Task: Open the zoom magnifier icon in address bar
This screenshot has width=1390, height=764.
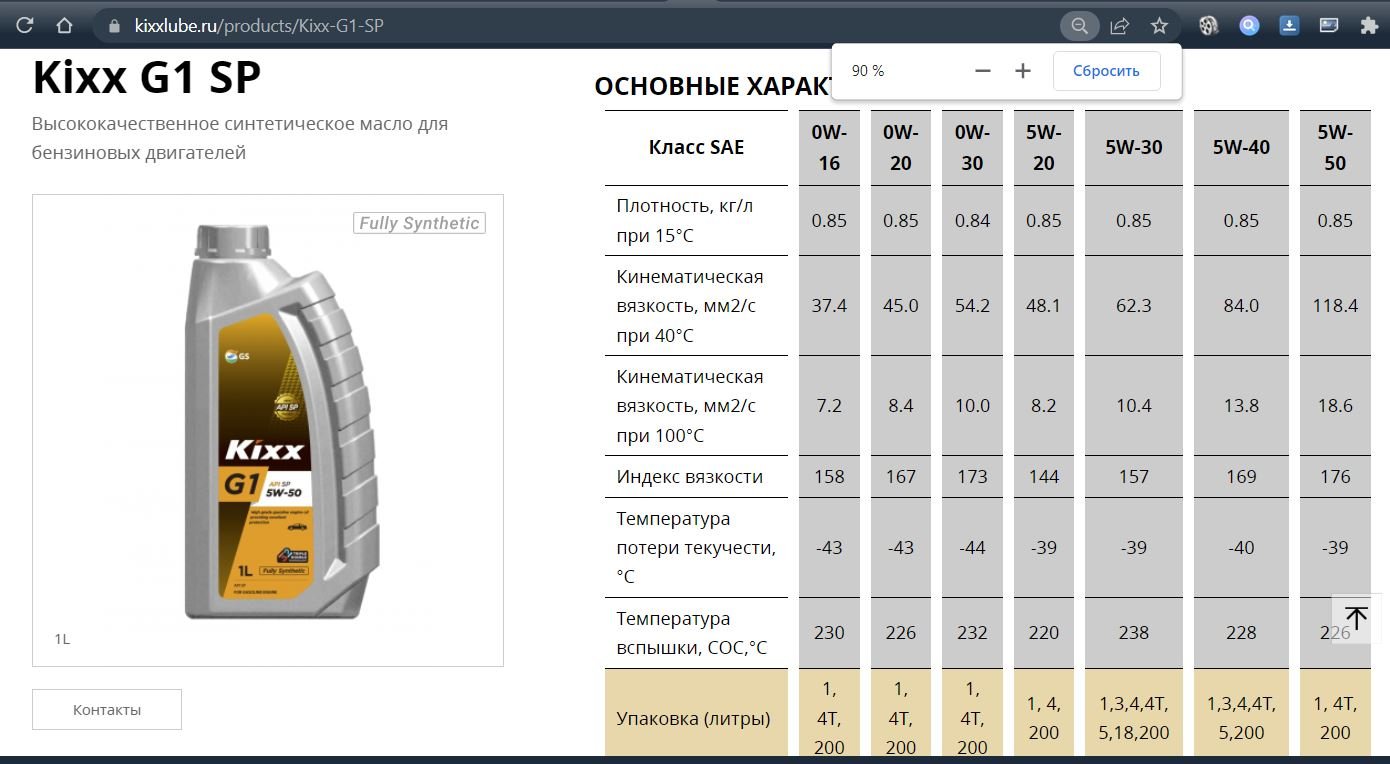Action: [1079, 26]
